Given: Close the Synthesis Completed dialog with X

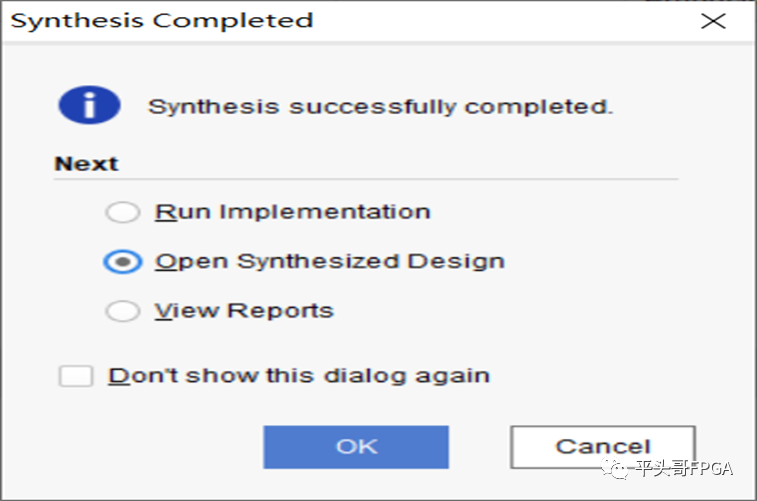Looking at the screenshot, I should (712, 21).
